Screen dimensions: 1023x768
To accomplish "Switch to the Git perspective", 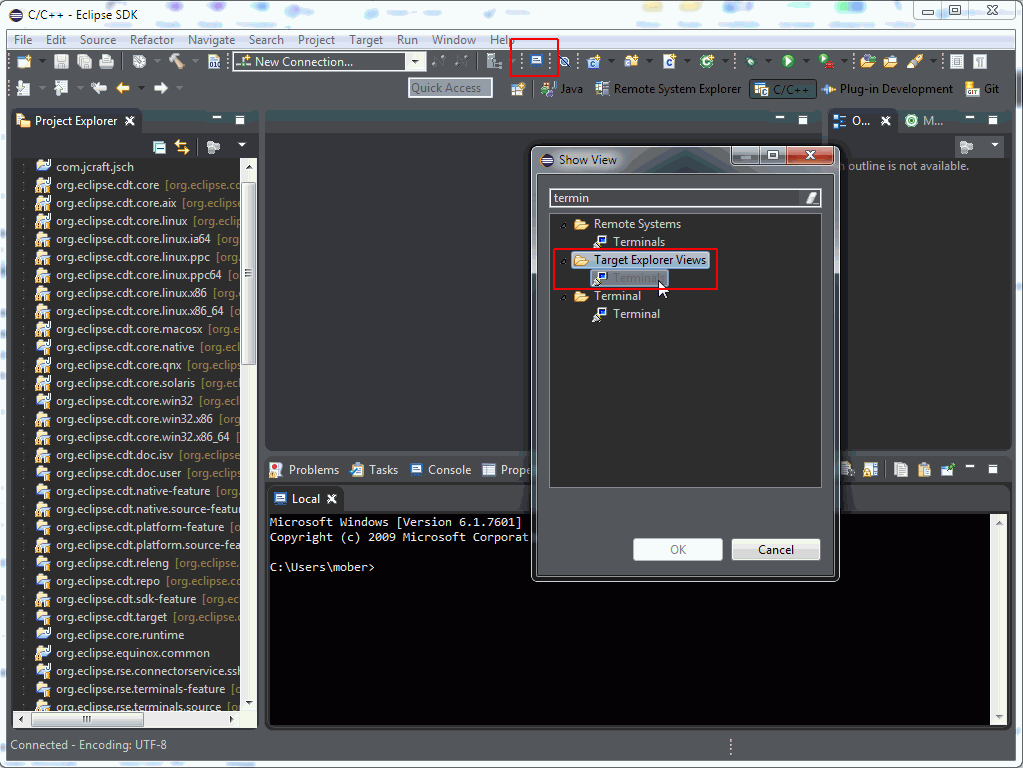I will click(983, 89).
